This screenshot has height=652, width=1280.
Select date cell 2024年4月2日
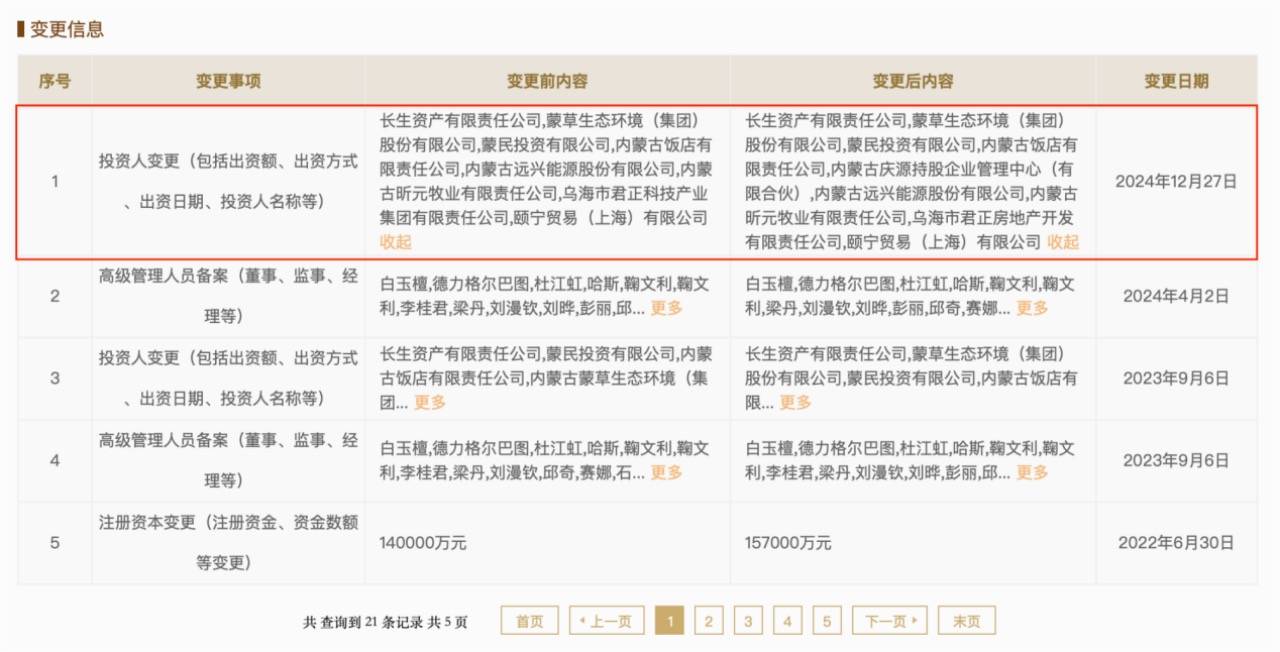pos(1176,296)
